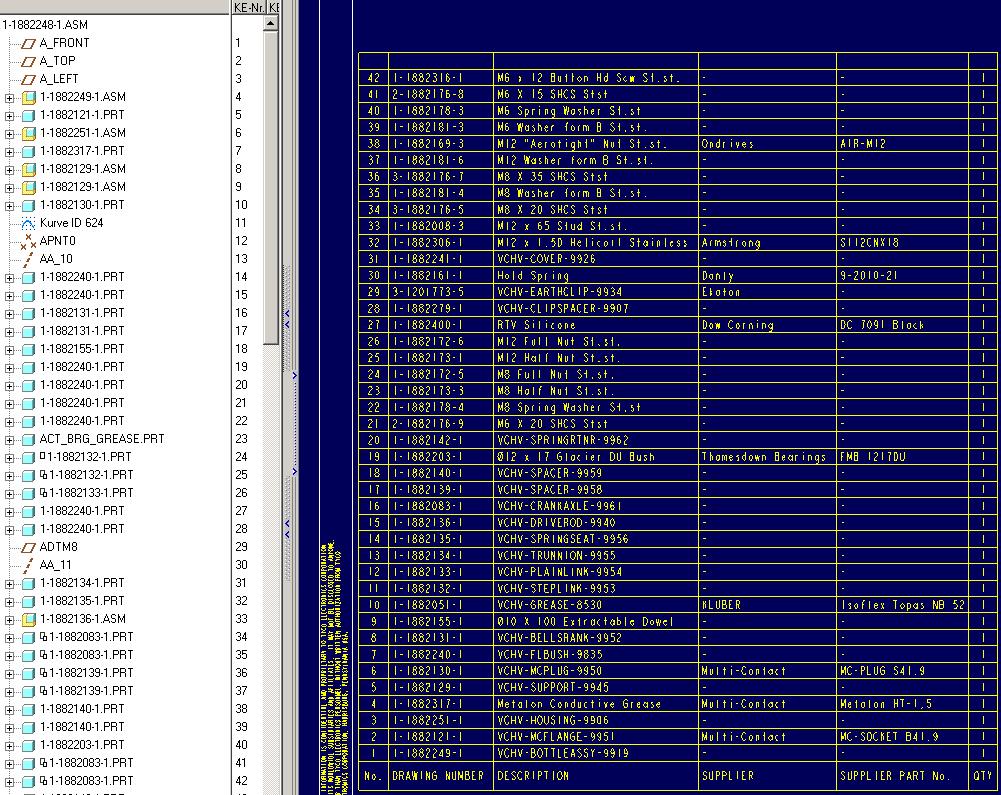
Task: Click the Kurve ID 624 curve icon
Action: pyautogui.click(x=28, y=223)
